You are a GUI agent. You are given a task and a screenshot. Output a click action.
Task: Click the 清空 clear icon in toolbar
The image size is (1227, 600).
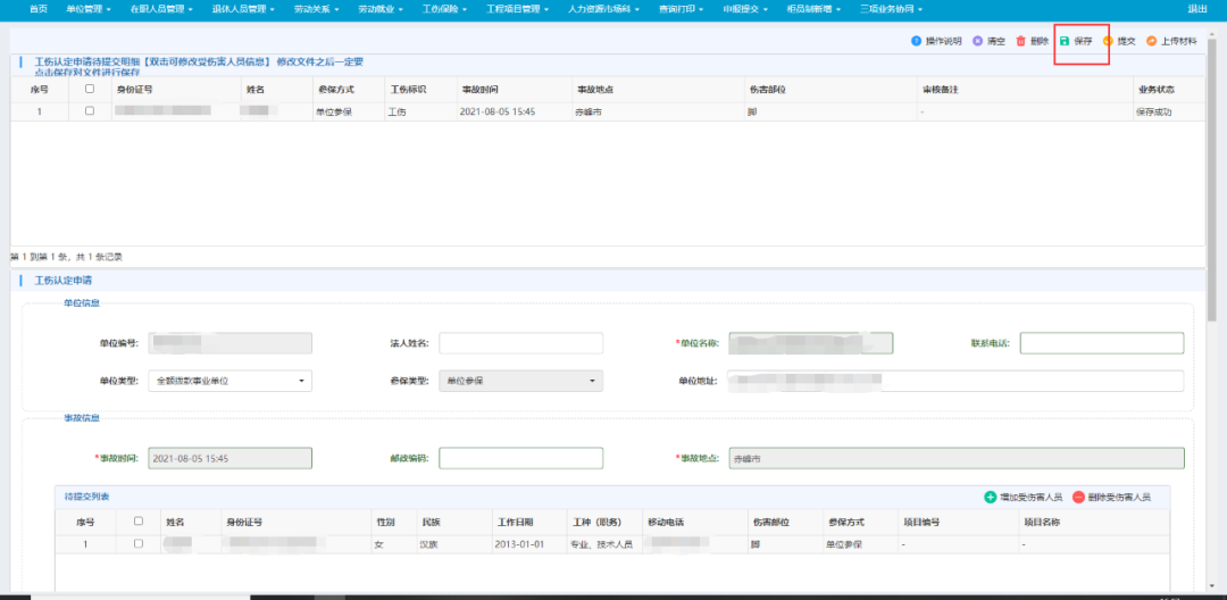978,41
